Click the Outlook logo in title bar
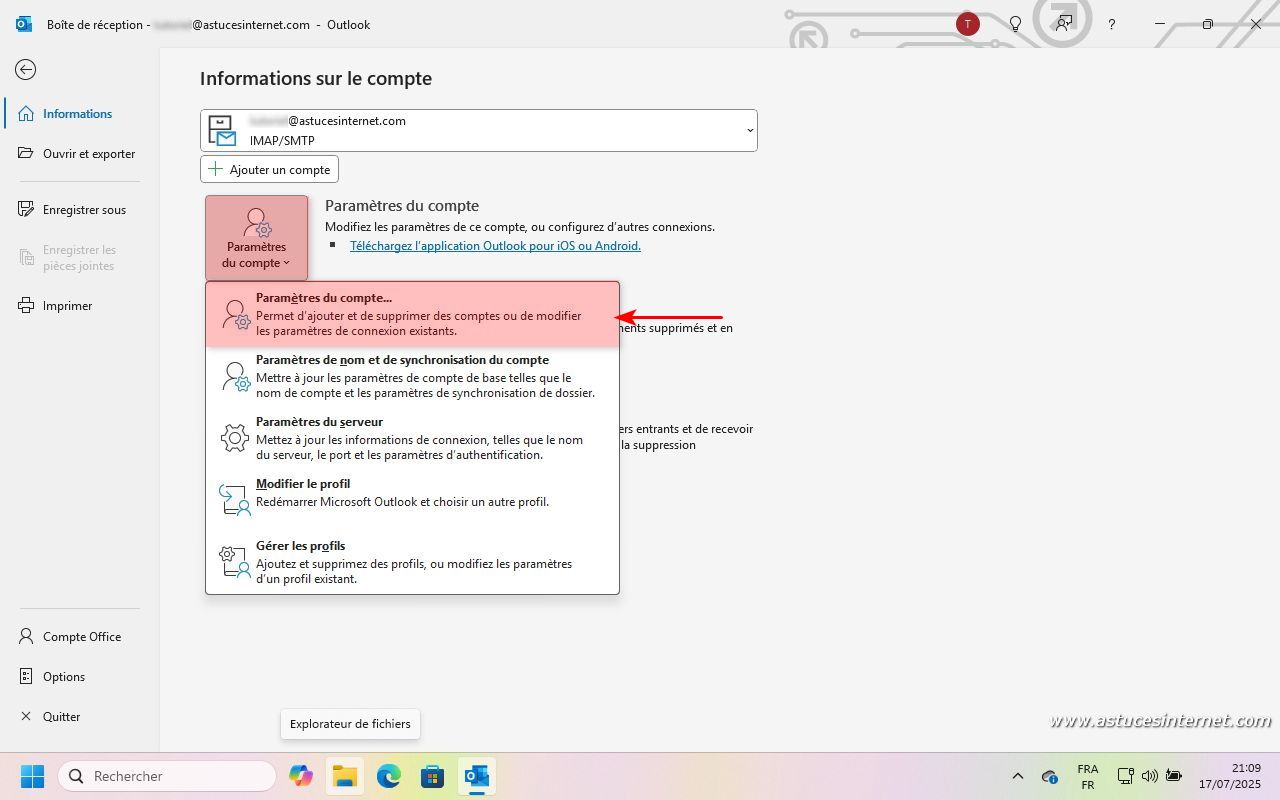The width and height of the screenshot is (1280, 800). tap(24, 24)
